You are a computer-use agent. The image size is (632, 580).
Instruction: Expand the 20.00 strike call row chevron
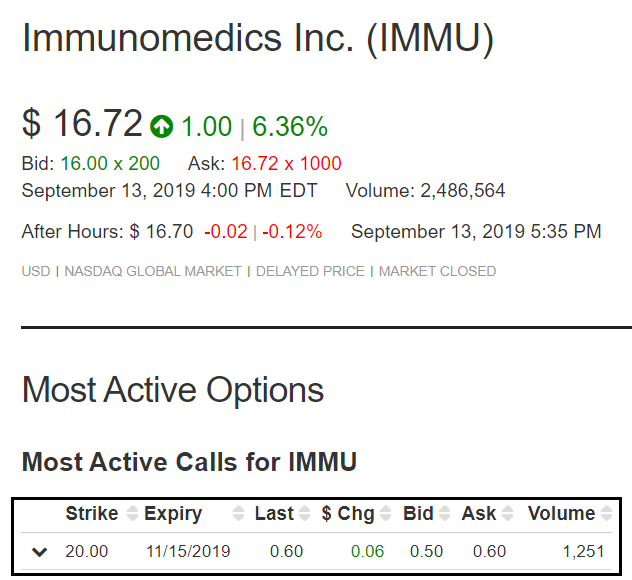[x=40, y=552]
